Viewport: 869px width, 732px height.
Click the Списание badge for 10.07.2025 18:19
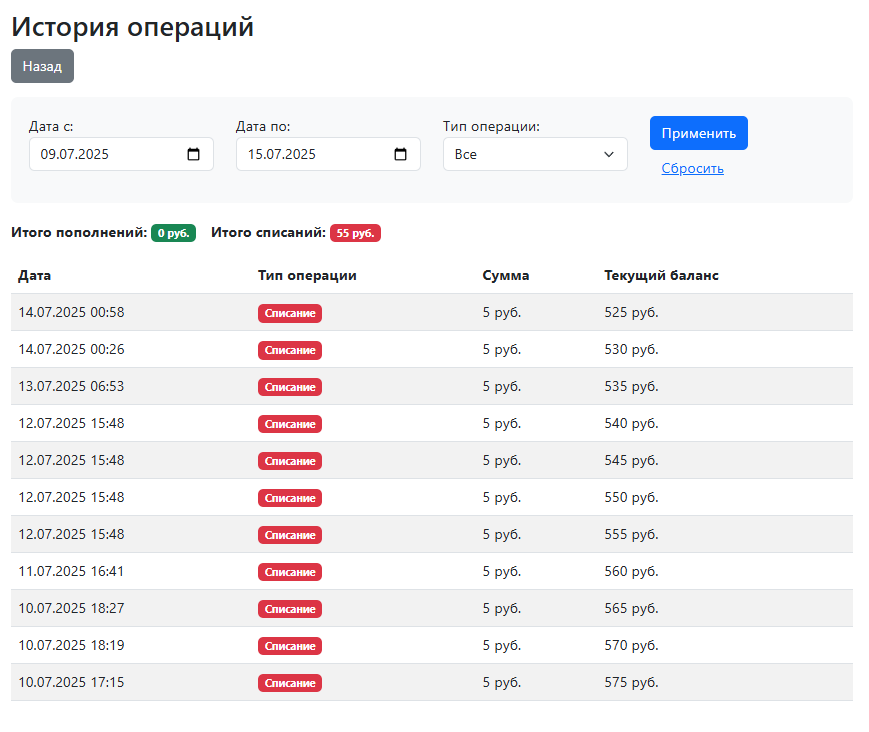[x=290, y=646]
